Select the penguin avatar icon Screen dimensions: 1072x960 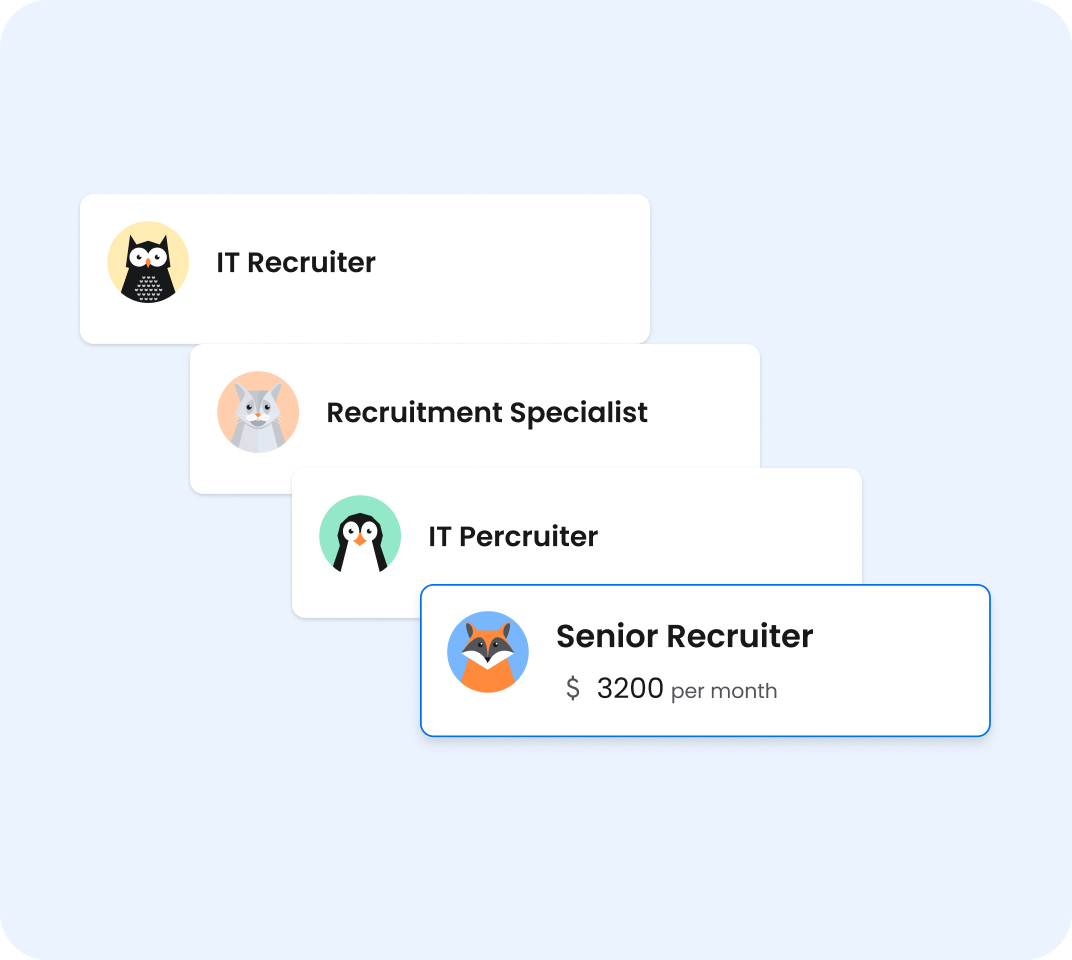click(360, 536)
